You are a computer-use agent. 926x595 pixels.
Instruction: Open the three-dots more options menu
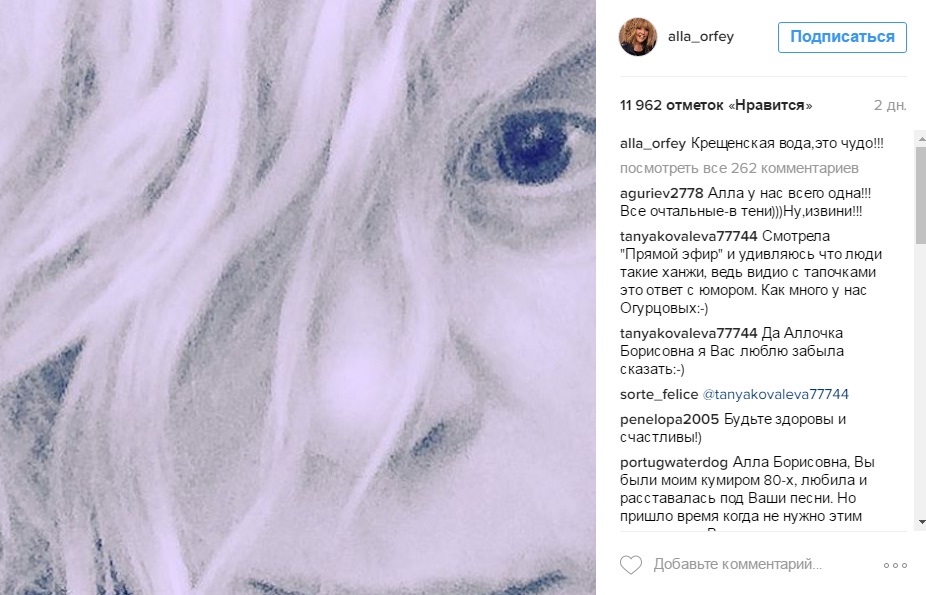coord(895,565)
